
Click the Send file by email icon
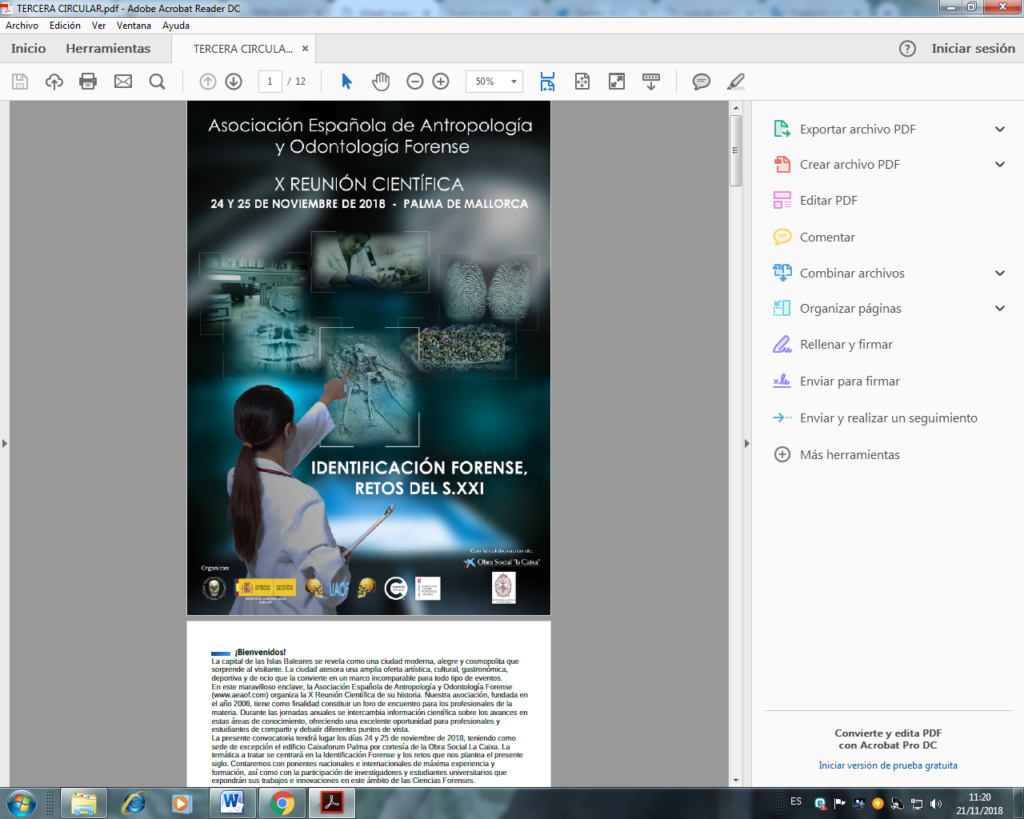point(123,81)
